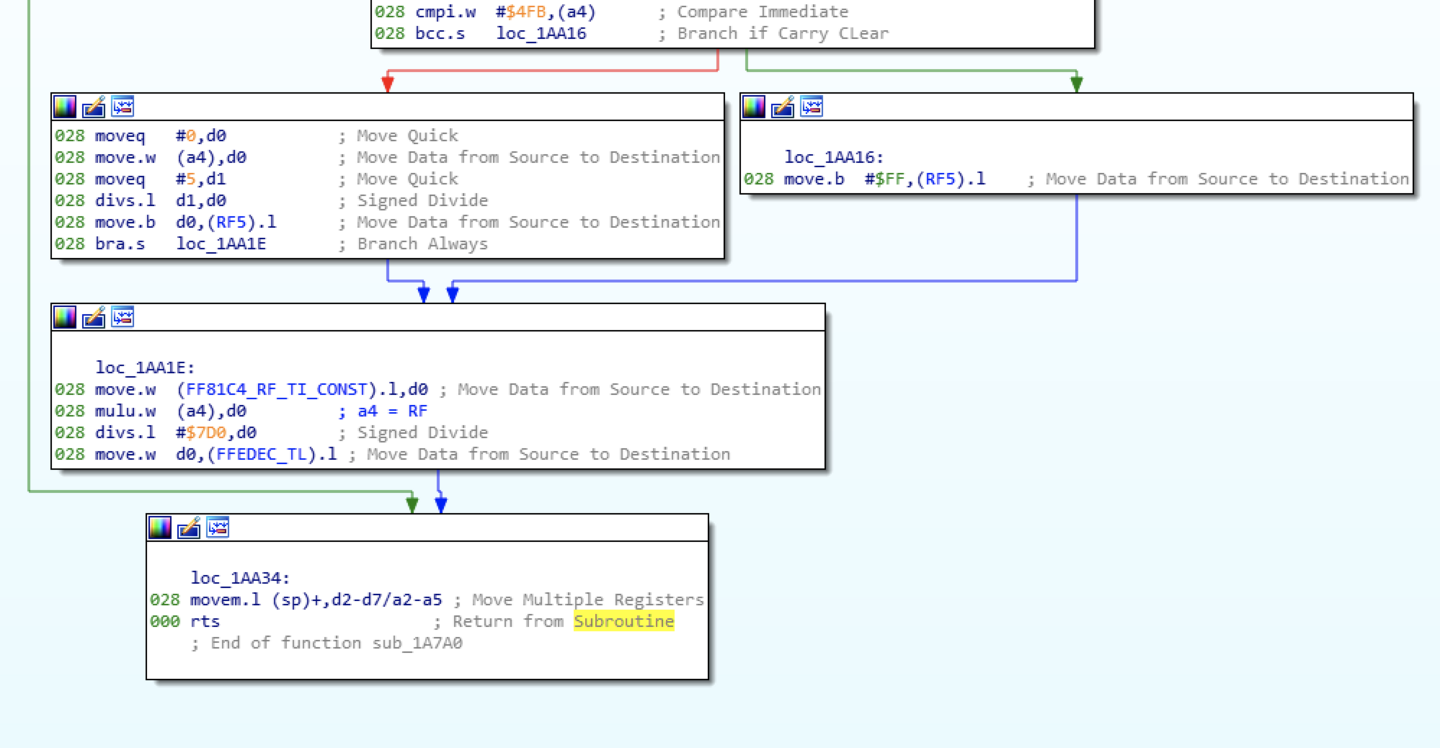Click group-nodes icon of loc_1AA16 block
1440x748 pixels.
tap(811, 106)
